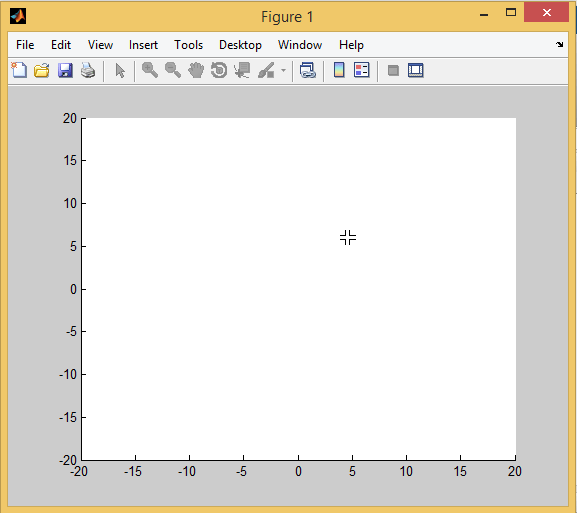Toggle the Rotate 3D tool

[219, 70]
